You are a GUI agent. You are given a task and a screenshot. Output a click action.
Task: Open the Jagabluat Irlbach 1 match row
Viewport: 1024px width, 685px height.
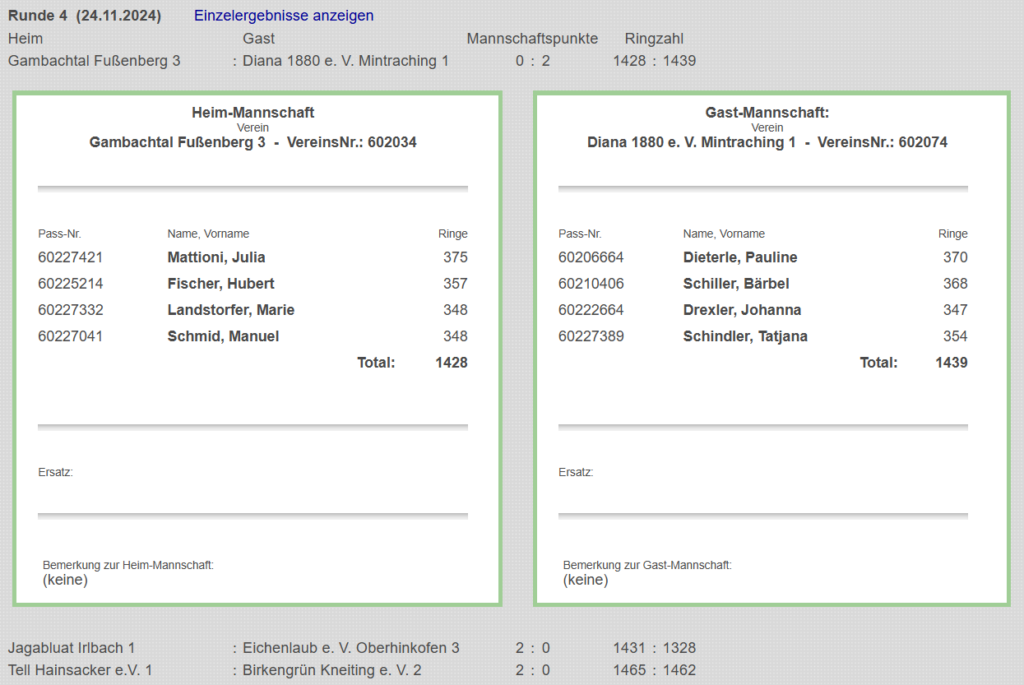71,648
